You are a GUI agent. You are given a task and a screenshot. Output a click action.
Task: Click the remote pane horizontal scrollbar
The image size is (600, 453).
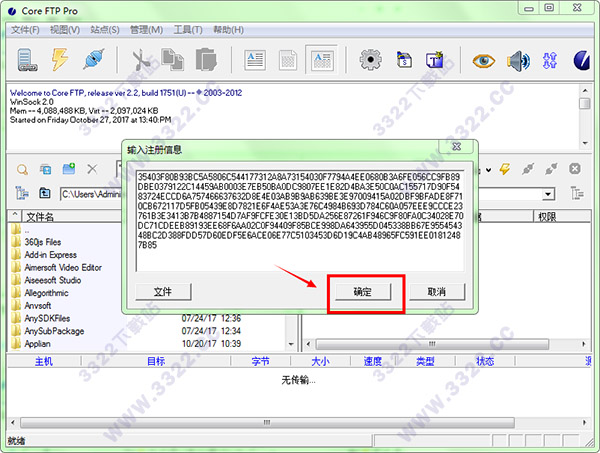point(432,344)
